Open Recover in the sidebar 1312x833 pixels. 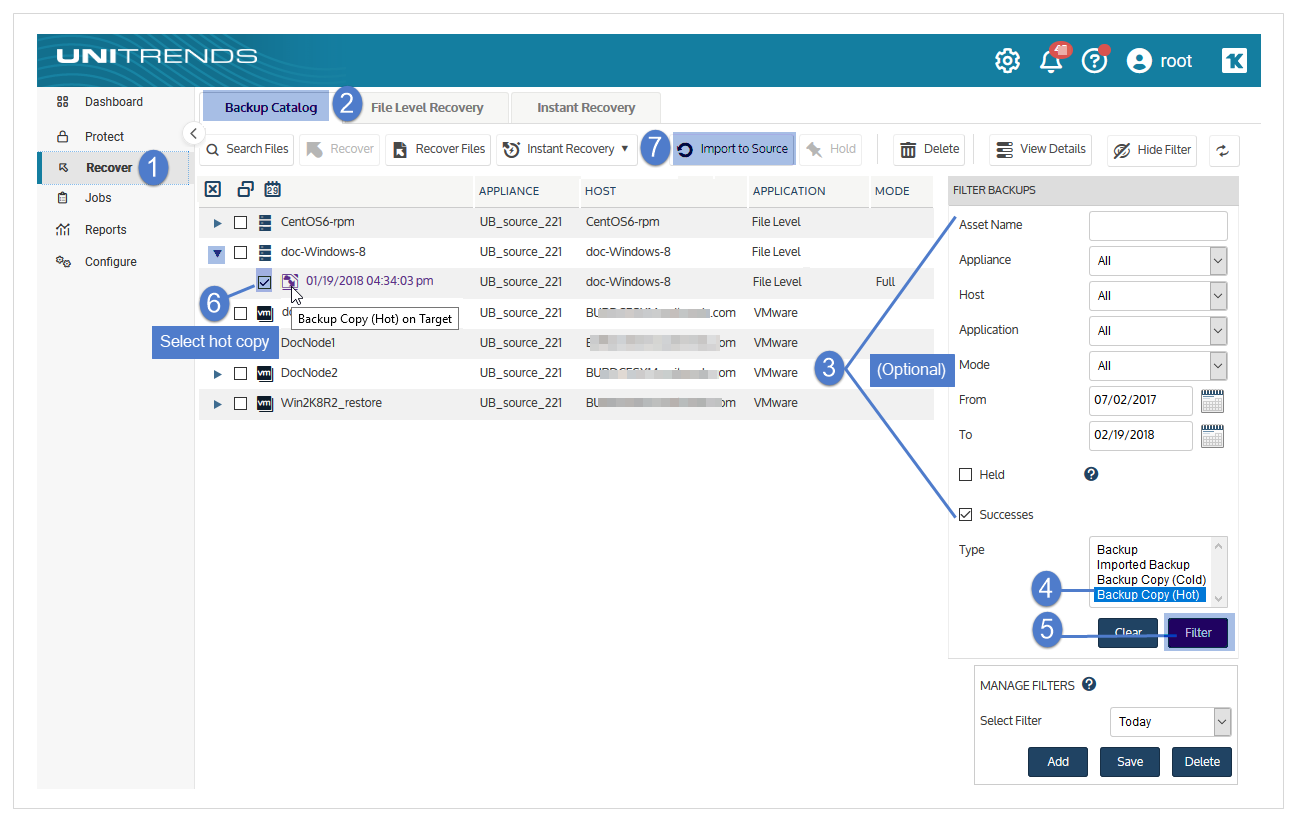[x=109, y=168]
